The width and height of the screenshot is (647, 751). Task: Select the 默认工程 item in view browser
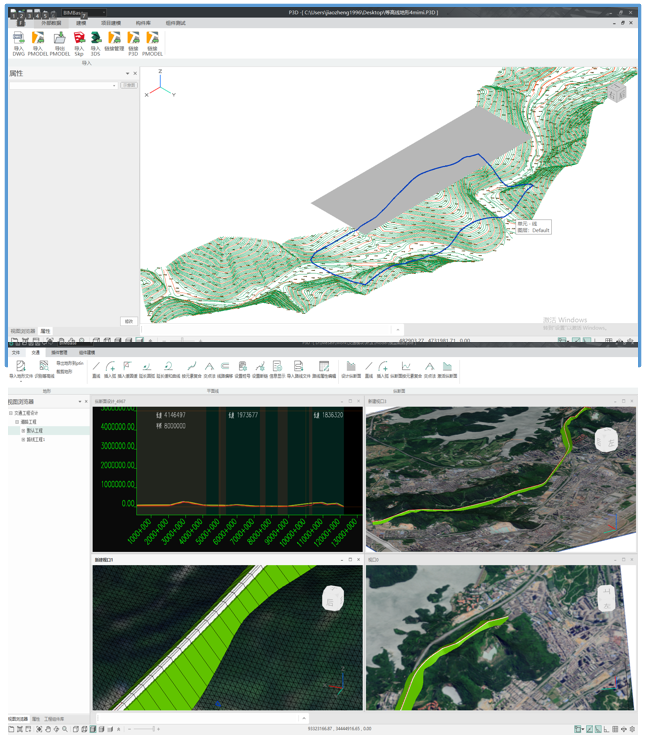point(35,431)
